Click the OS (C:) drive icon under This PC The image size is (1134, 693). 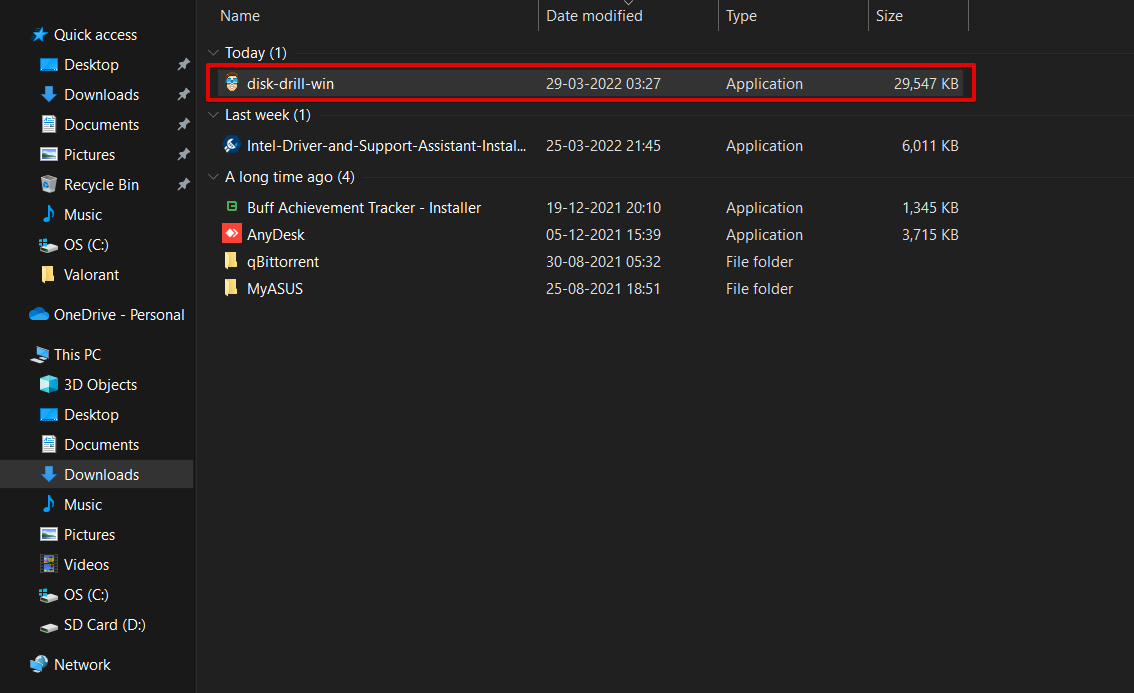48,595
